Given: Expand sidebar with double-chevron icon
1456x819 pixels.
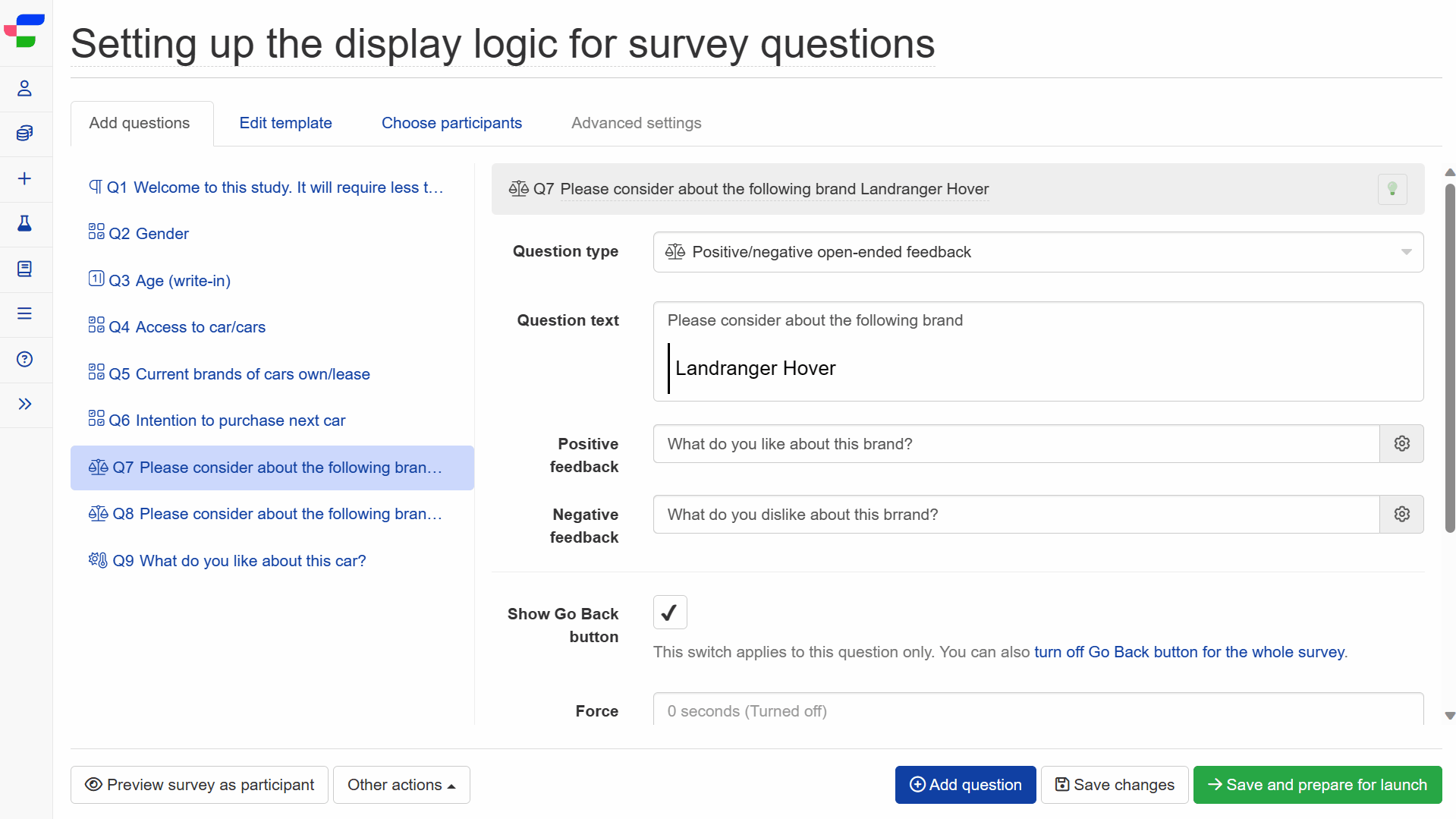Looking at the screenshot, I should (x=24, y=404).
